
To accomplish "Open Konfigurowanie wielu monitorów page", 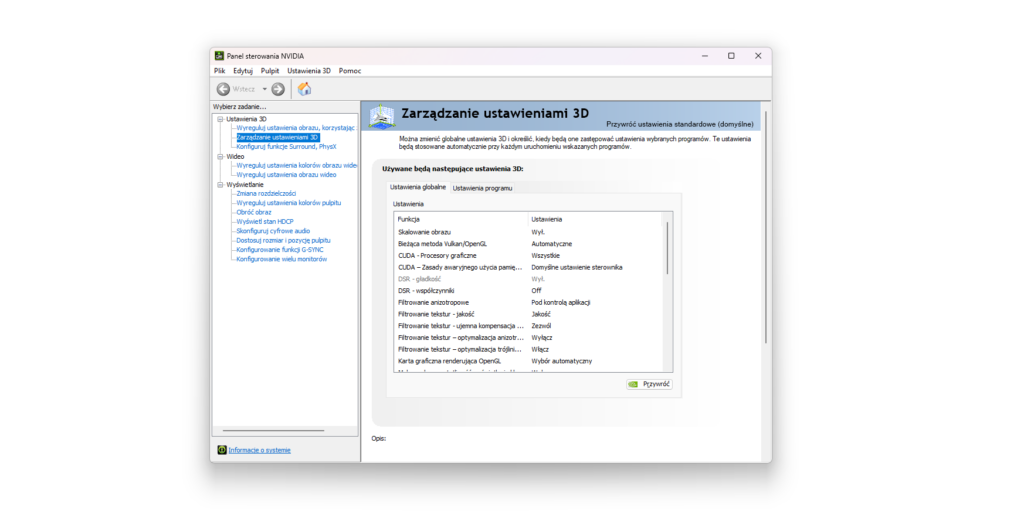I will [281, 259].
